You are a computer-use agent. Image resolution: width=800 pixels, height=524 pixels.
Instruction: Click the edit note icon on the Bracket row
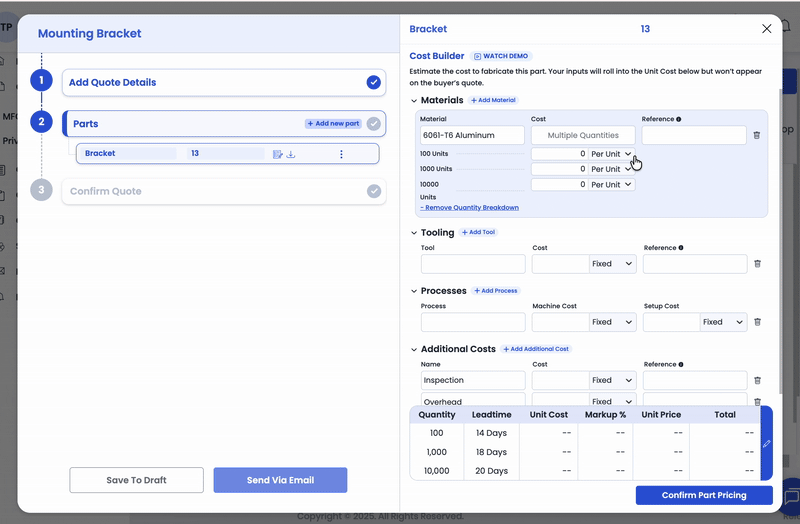tap(278, 154)
